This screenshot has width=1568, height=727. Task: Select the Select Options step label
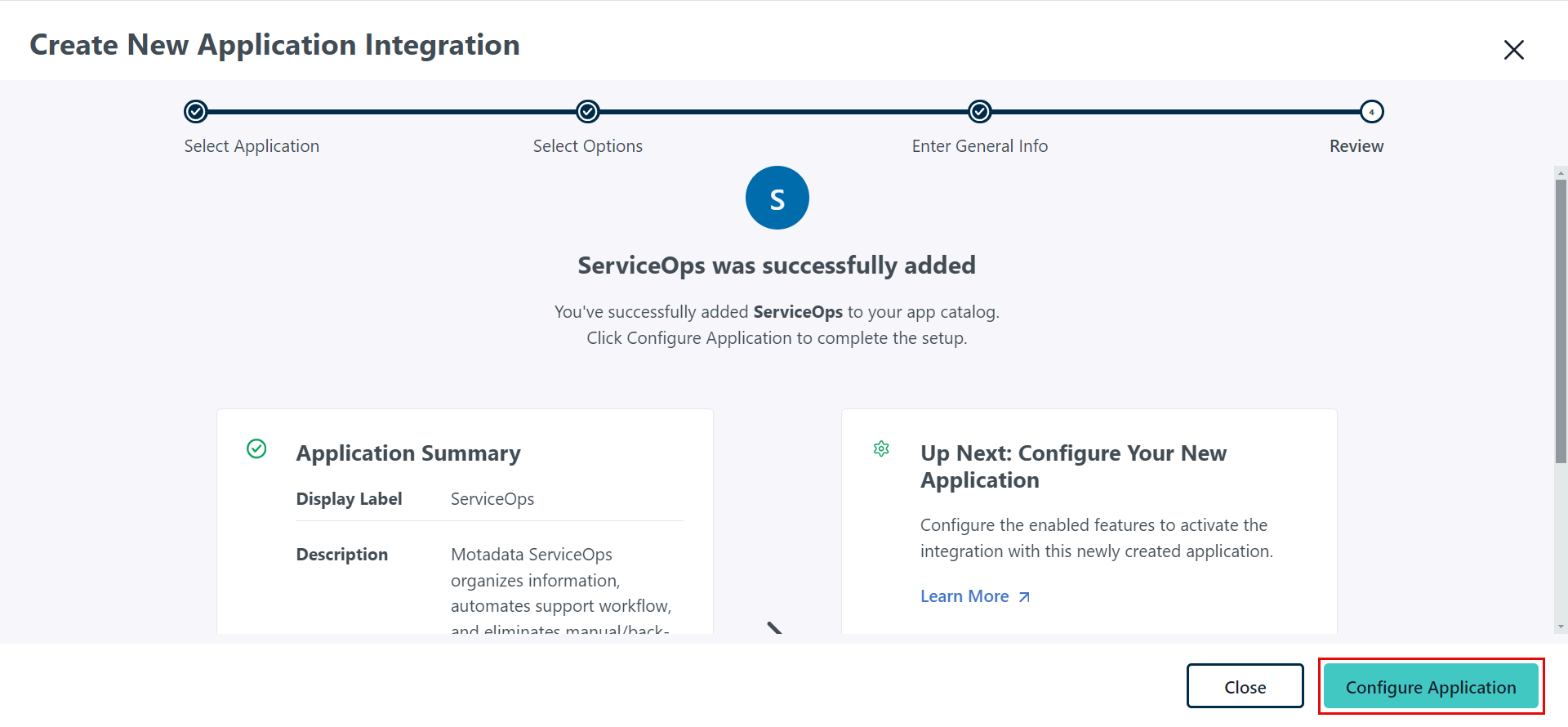(588, 146)
